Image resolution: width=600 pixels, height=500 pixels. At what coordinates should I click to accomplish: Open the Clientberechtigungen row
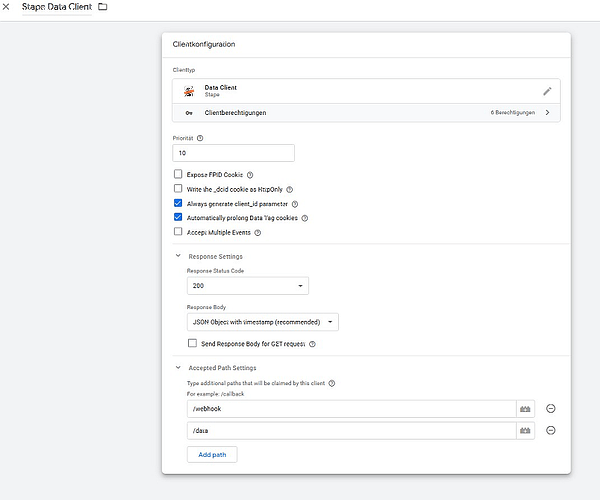coord(366,113)
